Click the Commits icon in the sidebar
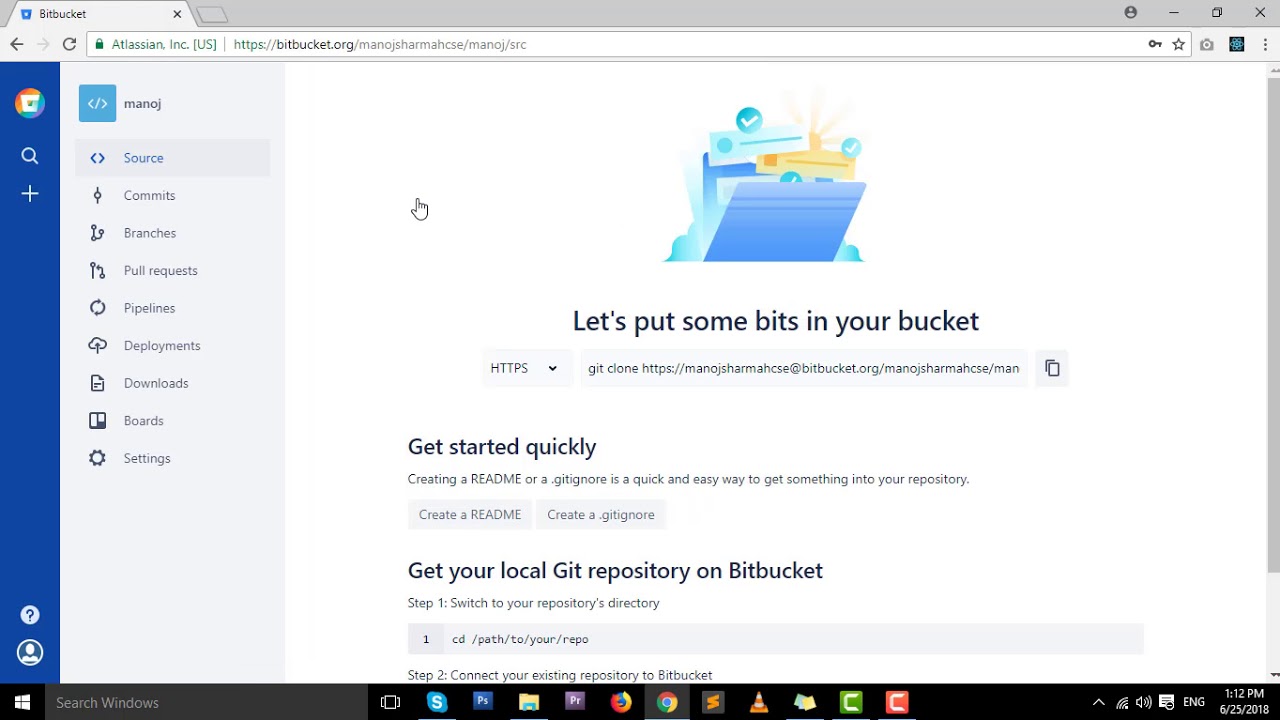 point(97,196)
